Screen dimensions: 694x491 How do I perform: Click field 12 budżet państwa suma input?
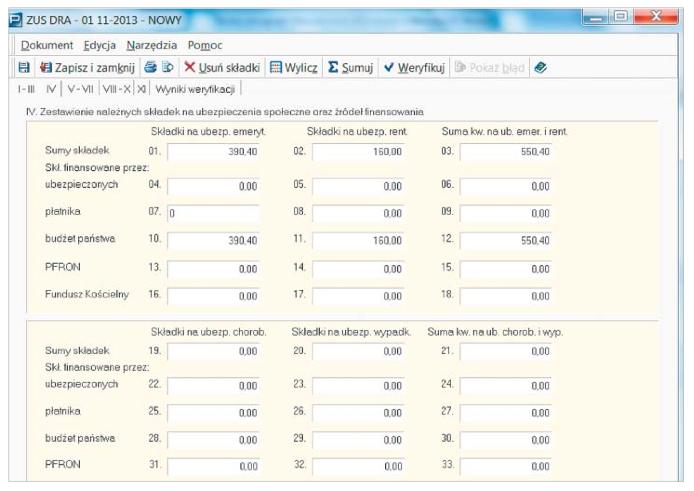[x=505, y=241]
